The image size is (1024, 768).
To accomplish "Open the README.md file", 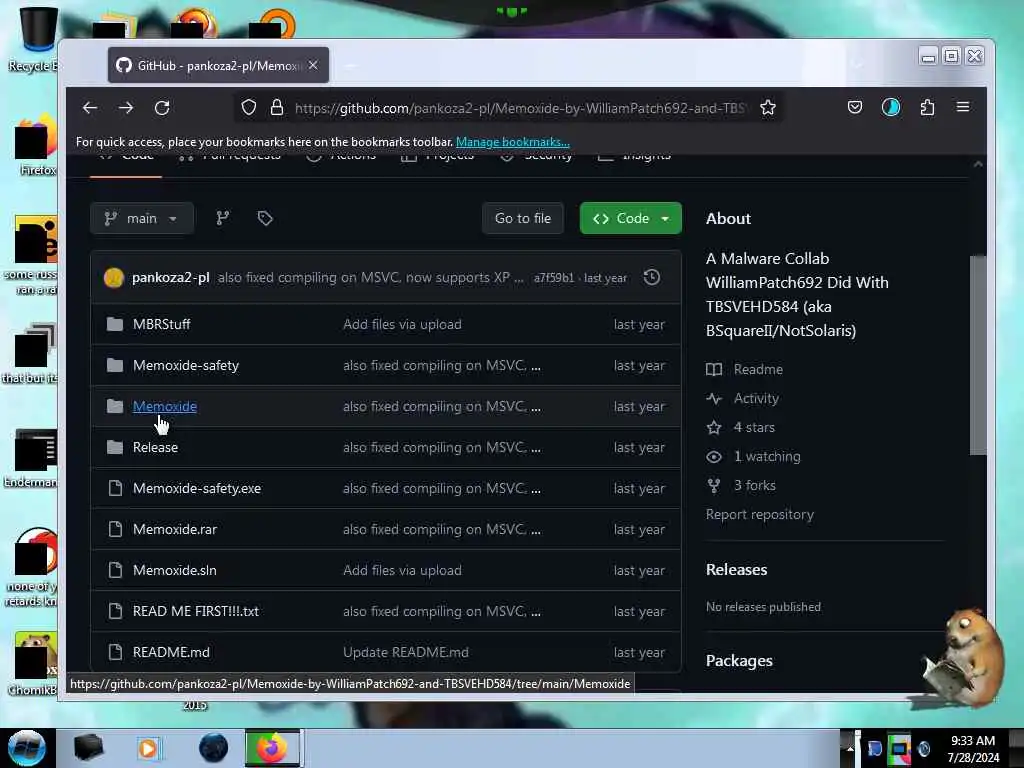I will (171, 652).
